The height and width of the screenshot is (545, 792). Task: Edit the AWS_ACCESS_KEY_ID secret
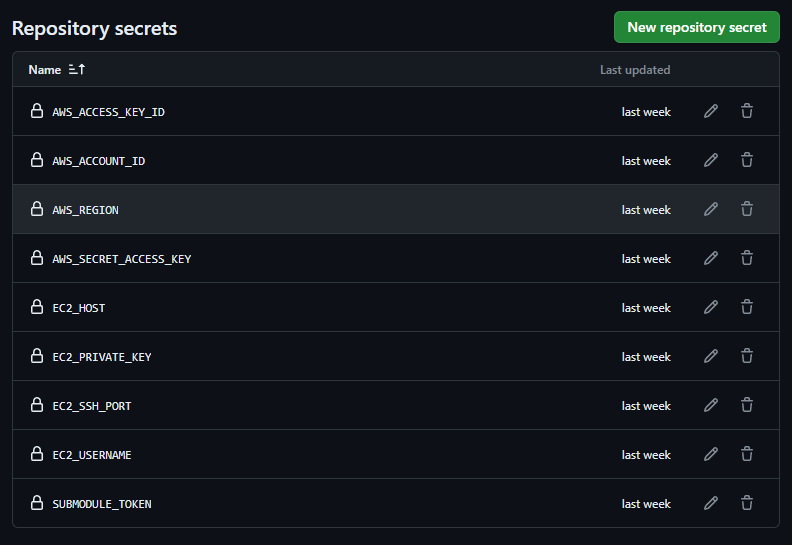tap(711, 111)
